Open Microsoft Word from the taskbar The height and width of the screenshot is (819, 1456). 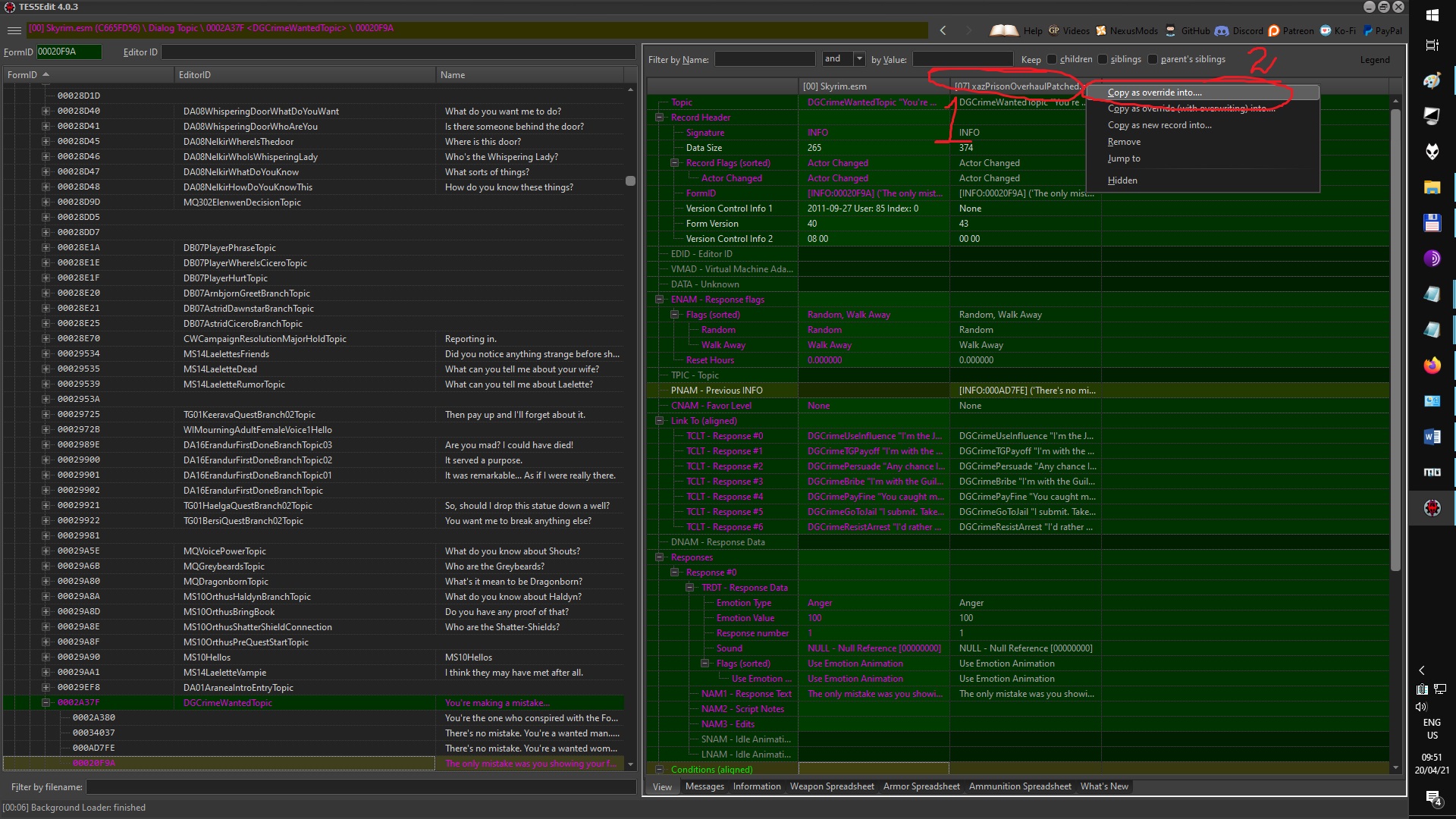pyautogui.click(x=1432, y=437)
